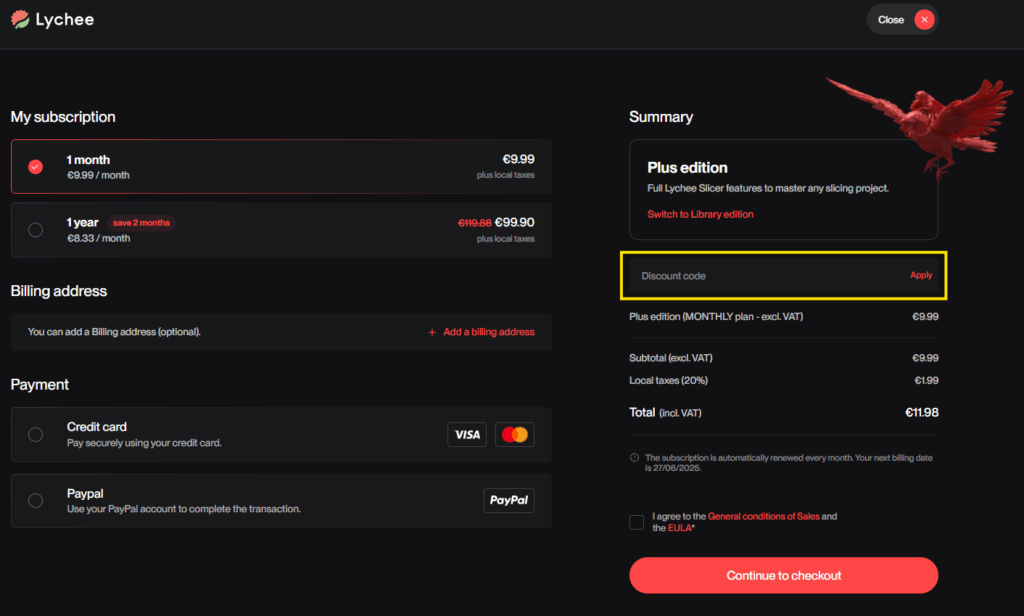Click the Lychee leaf logo
This screenshot has height=616, width=1024.
18,18
